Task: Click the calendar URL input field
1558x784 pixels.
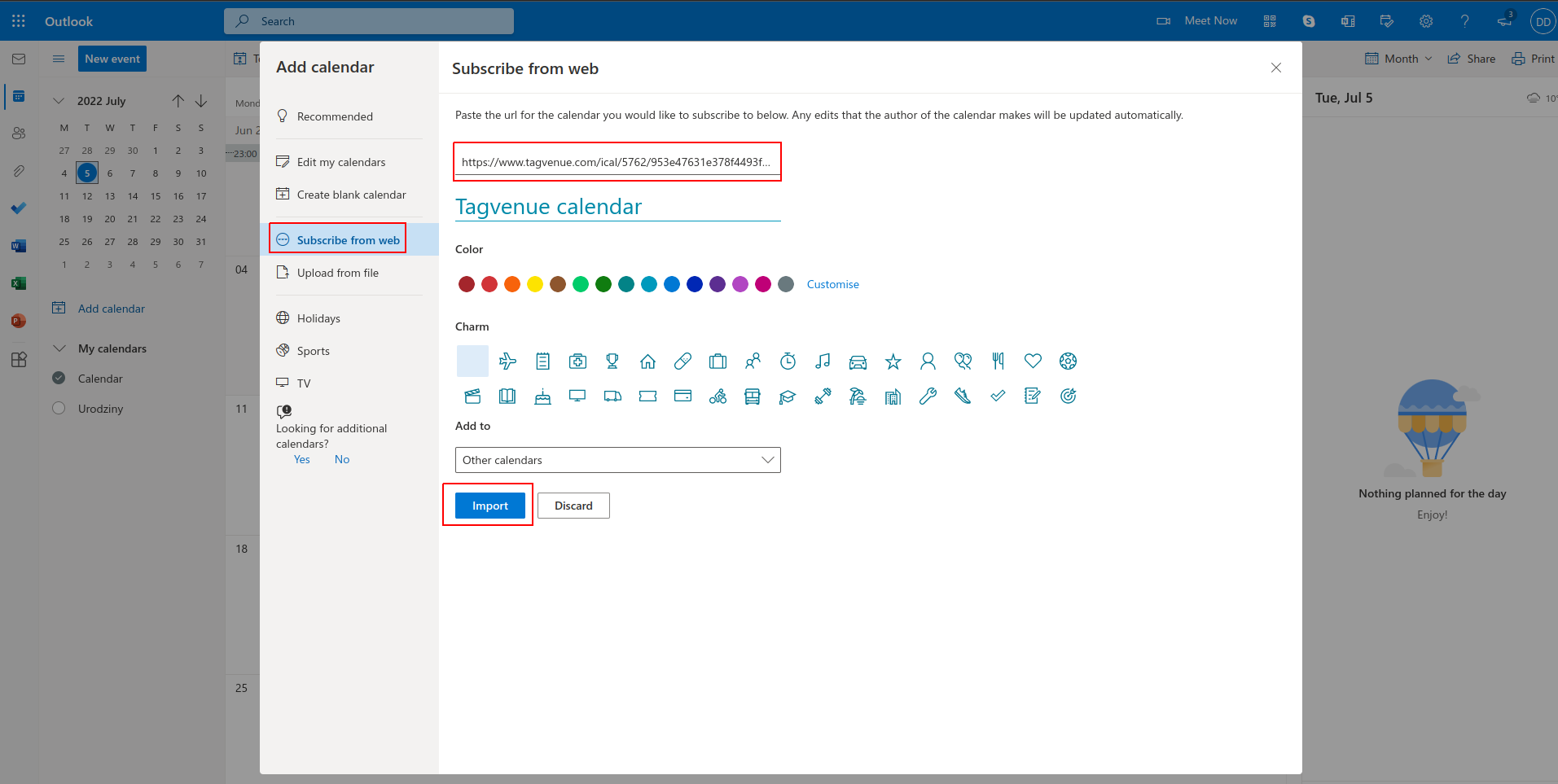Action: point(617,162)
